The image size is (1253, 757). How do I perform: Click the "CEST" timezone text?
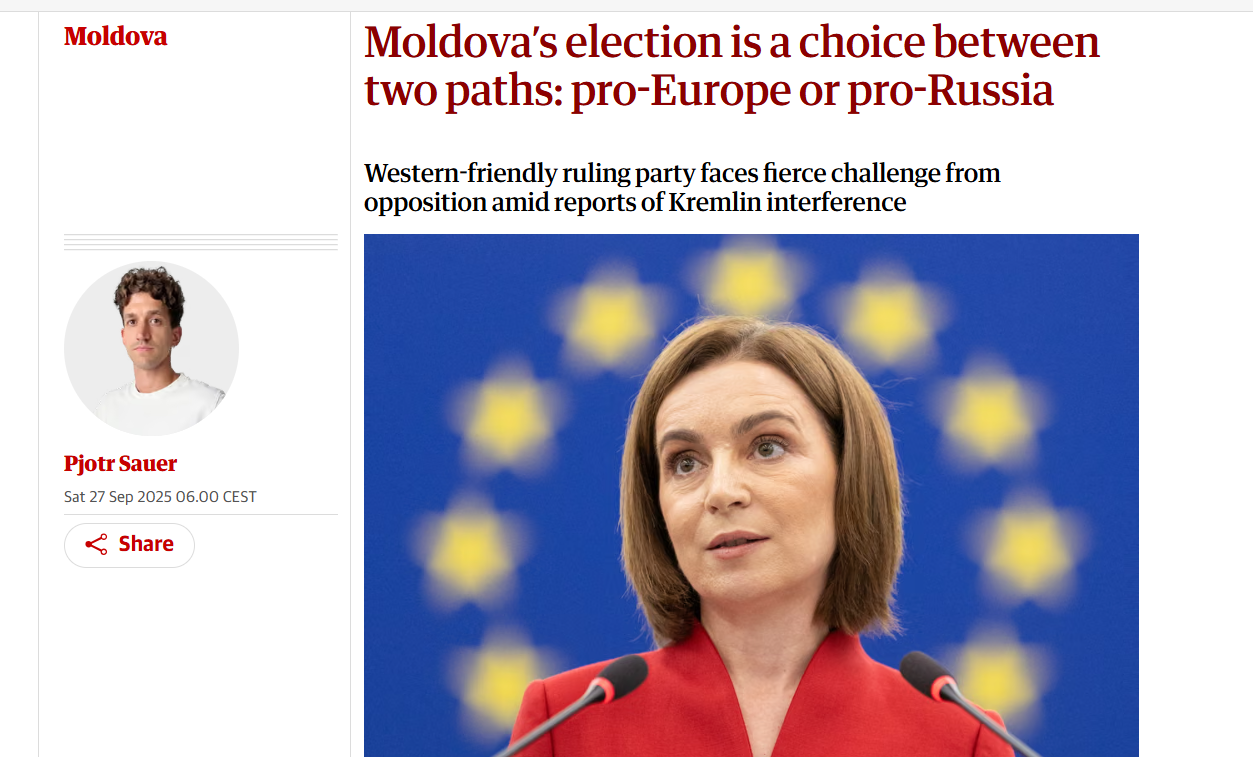[240, 497]
